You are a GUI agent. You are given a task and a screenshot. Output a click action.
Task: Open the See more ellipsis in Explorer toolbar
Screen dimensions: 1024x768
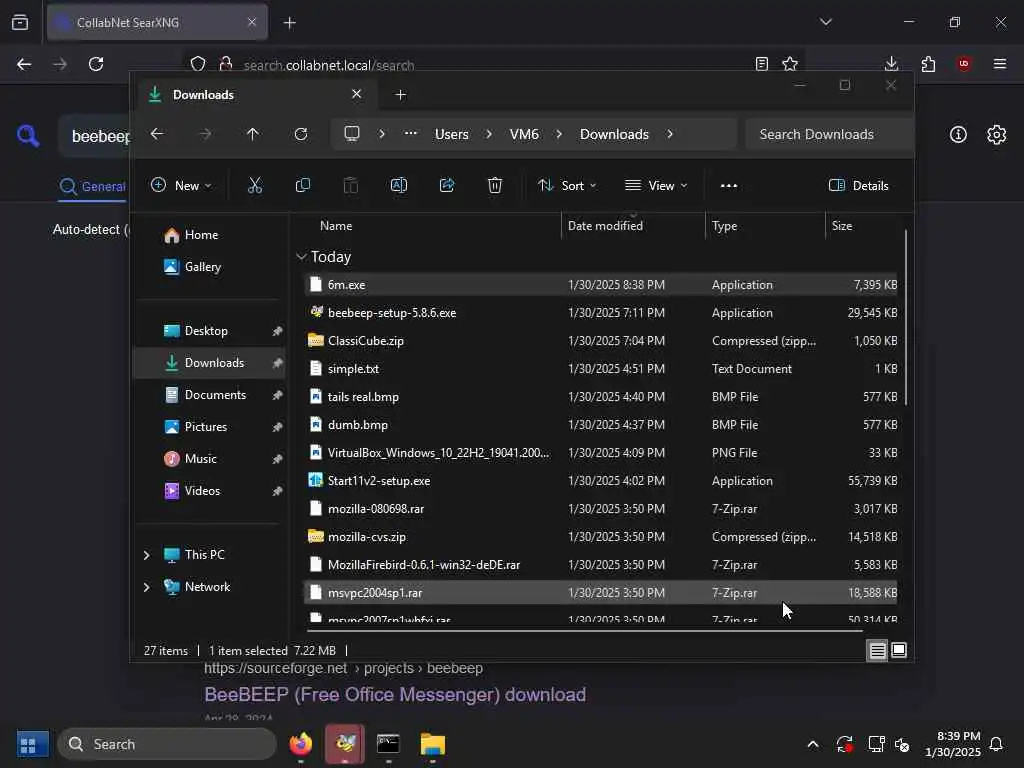tap(729, 185)
